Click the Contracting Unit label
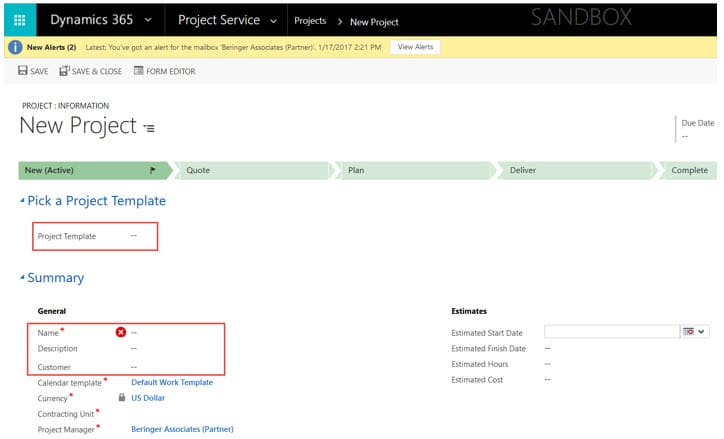 tap(66, 414)
